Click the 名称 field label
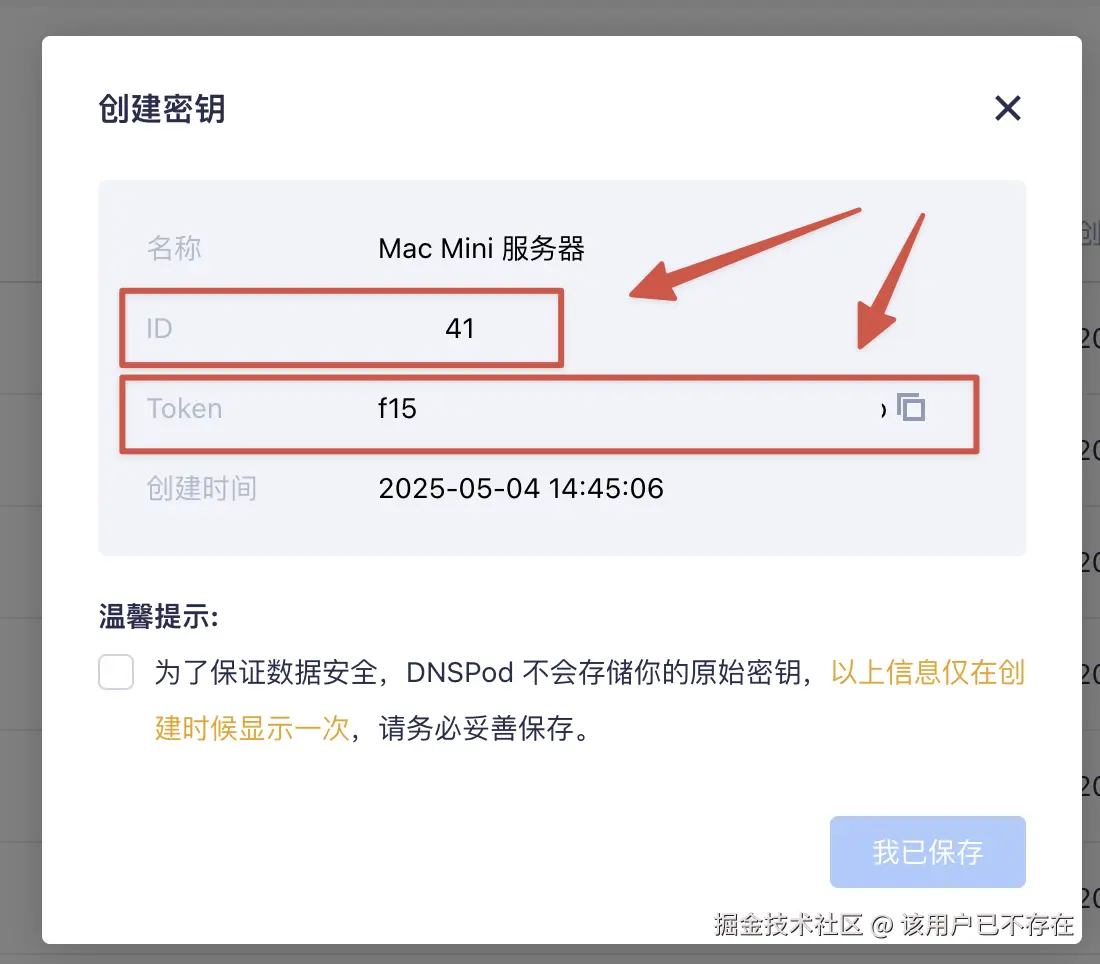The height and width of the screenshot is (964, 1100). pos(174,248)
